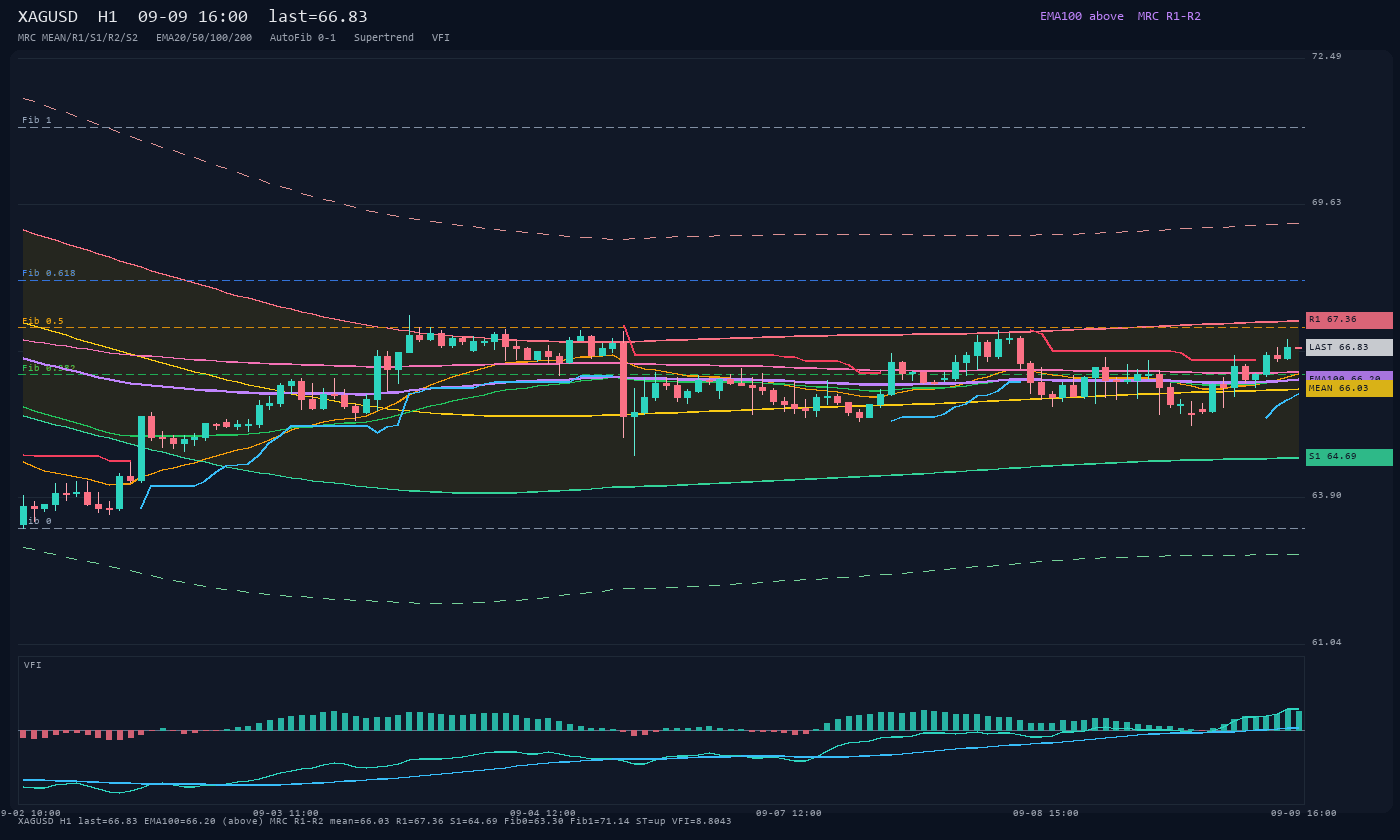Image resolution: width=1400 pixels, height=840 pixels.
Task: Select the 'Fib 0.5' level label
Action: click(x=43, y=321)
